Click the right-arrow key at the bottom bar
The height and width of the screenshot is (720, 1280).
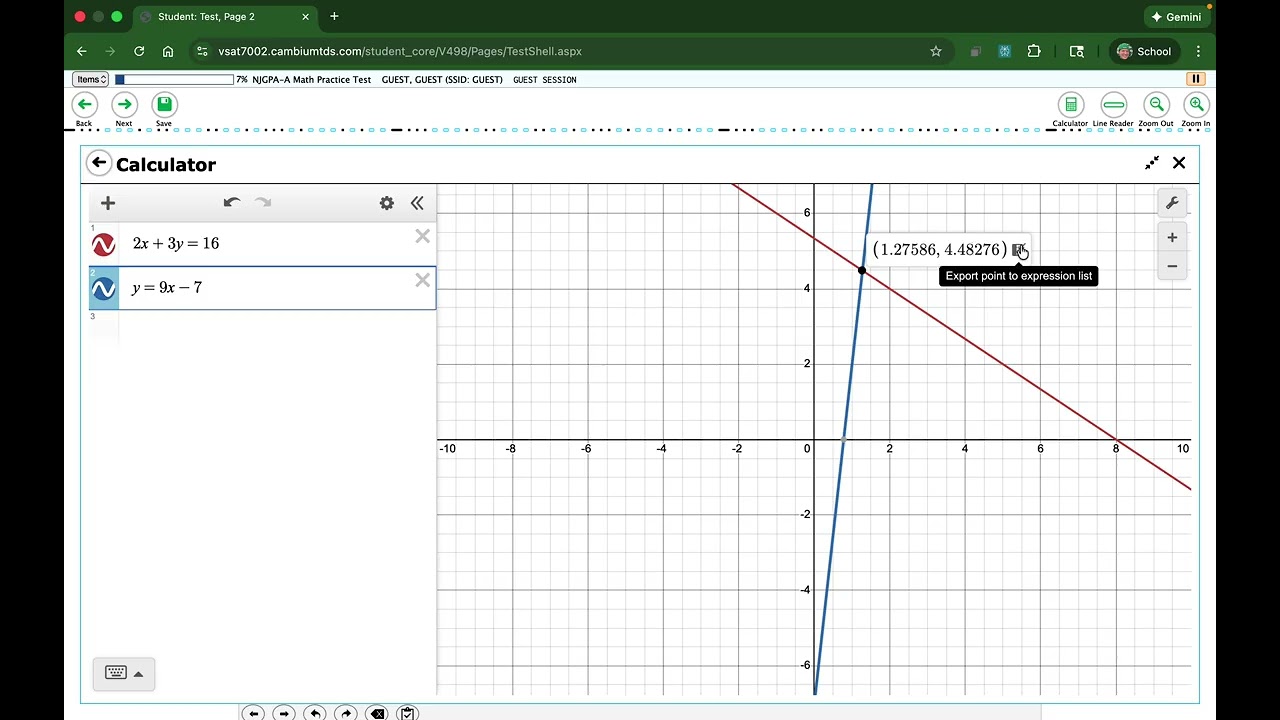click(285, 713)
